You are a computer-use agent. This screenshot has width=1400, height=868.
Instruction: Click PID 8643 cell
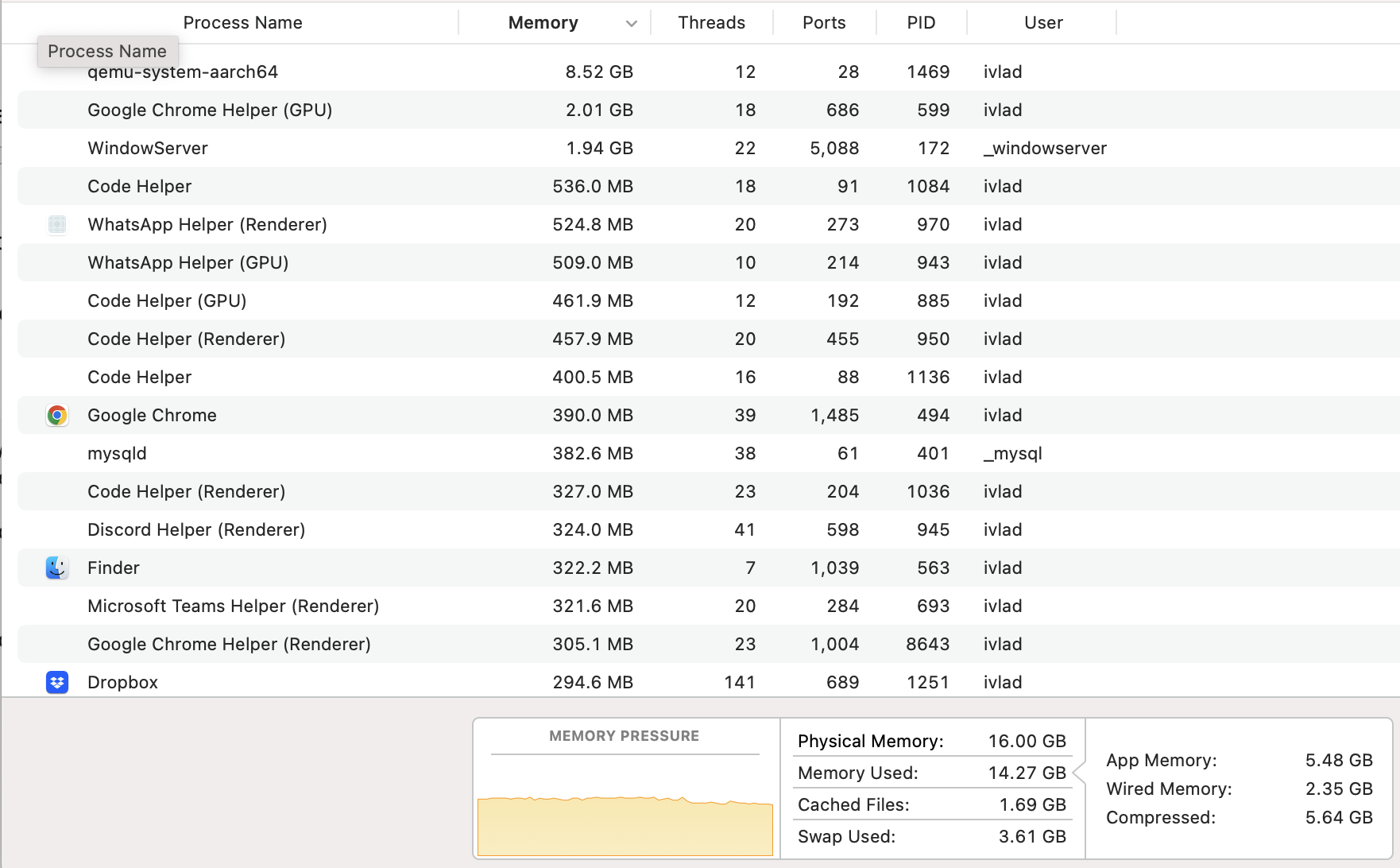point(928,644)
